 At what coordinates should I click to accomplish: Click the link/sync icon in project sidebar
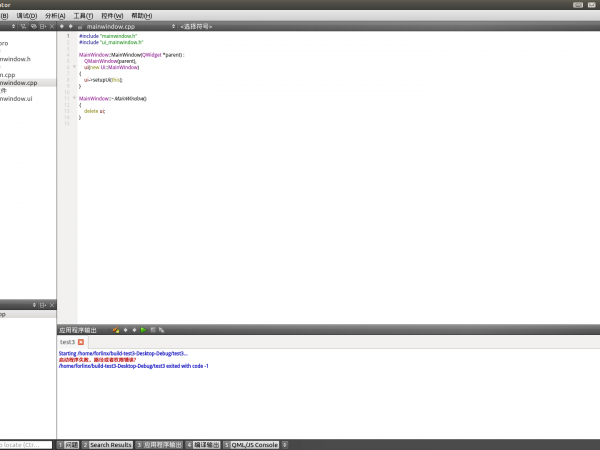(x=33, y=26)
